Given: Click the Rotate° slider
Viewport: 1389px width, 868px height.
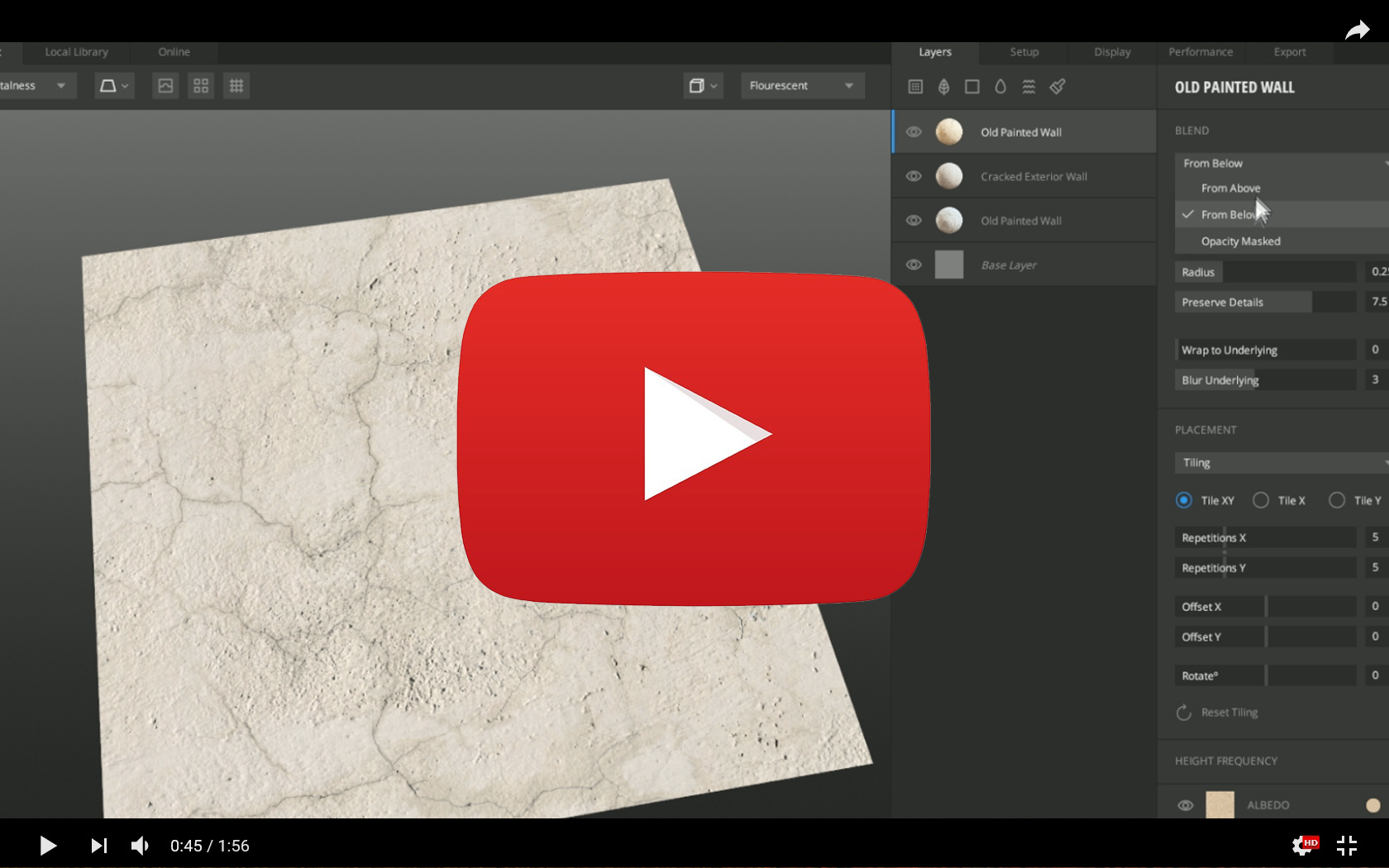Looking at the screenshot, I should tap(1265, 675).
